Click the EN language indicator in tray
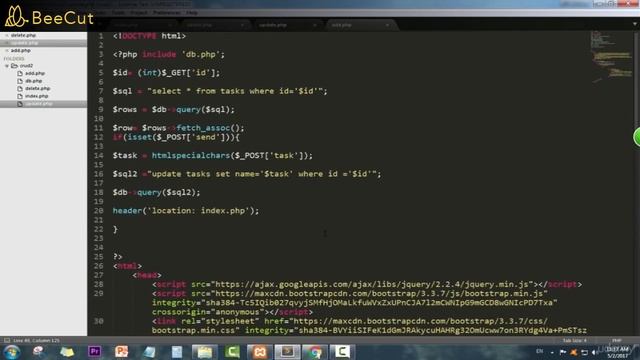 point(540,351)
